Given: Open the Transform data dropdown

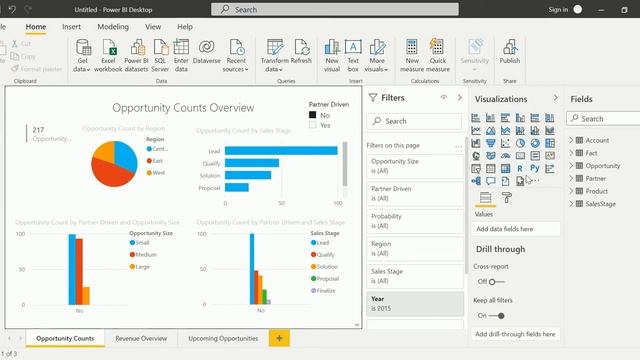Looking at the screenshot, I should (274, 56).
